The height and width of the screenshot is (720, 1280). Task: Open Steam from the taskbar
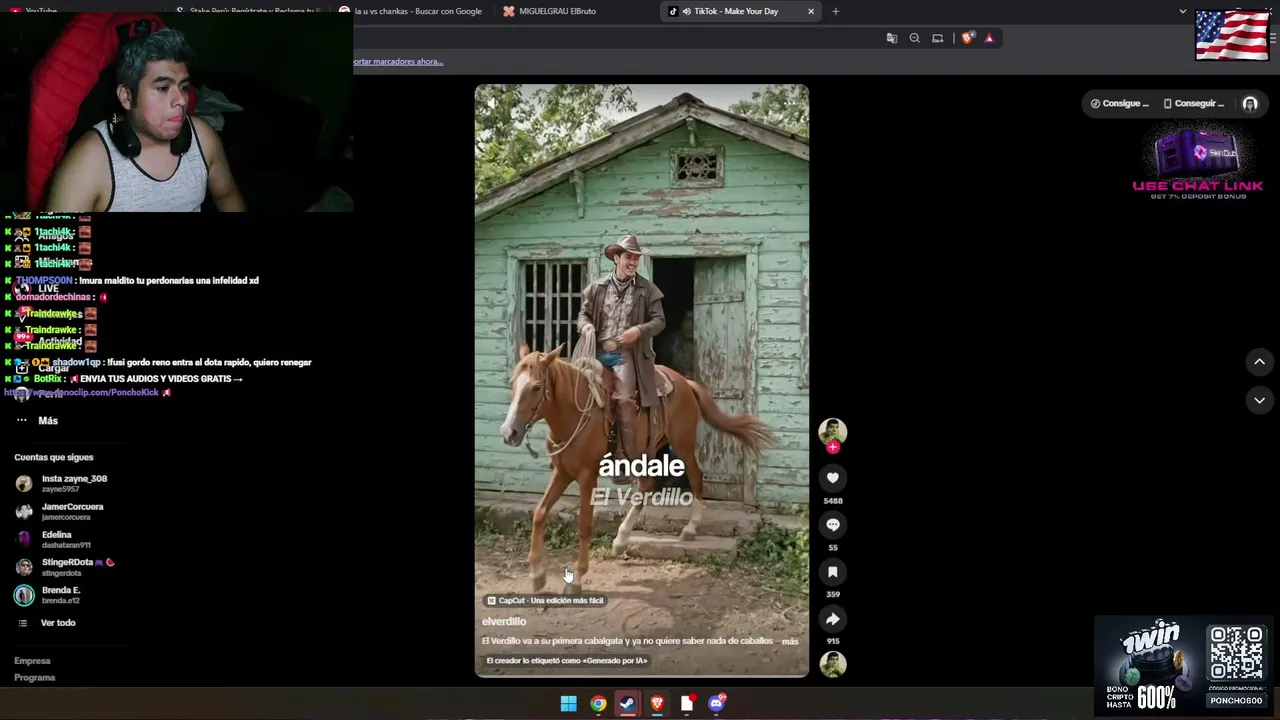[627, 704]
